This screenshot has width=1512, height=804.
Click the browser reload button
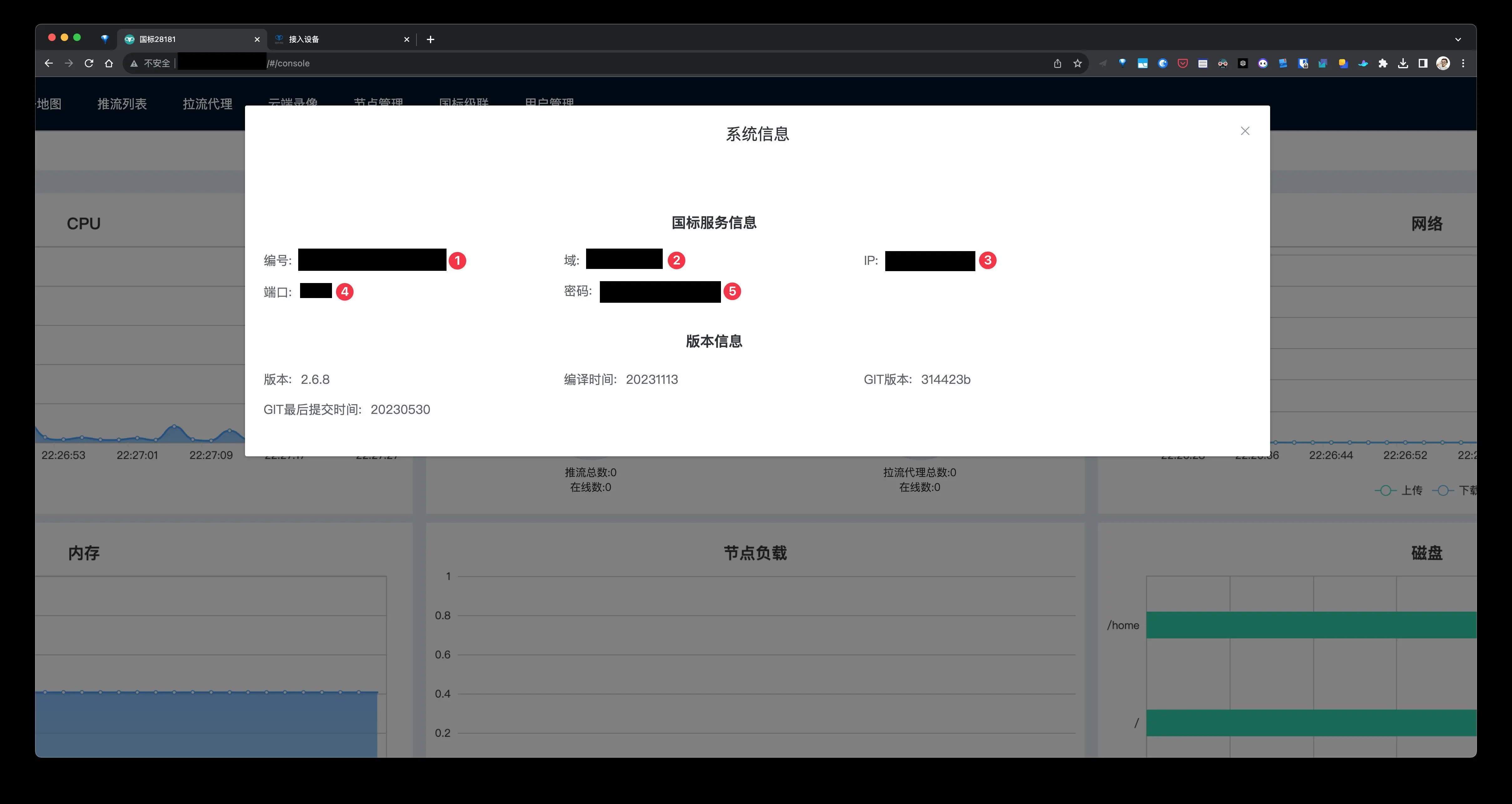(x=89, y=64)
